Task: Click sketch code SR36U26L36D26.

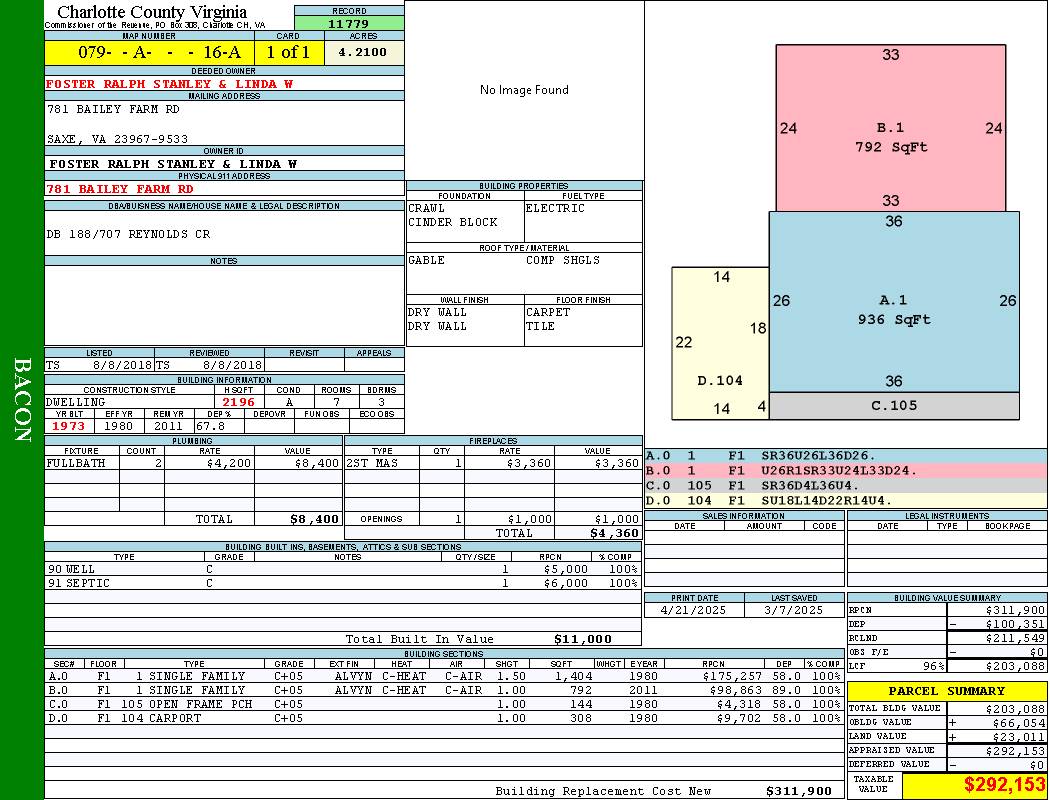Action: 818,456
